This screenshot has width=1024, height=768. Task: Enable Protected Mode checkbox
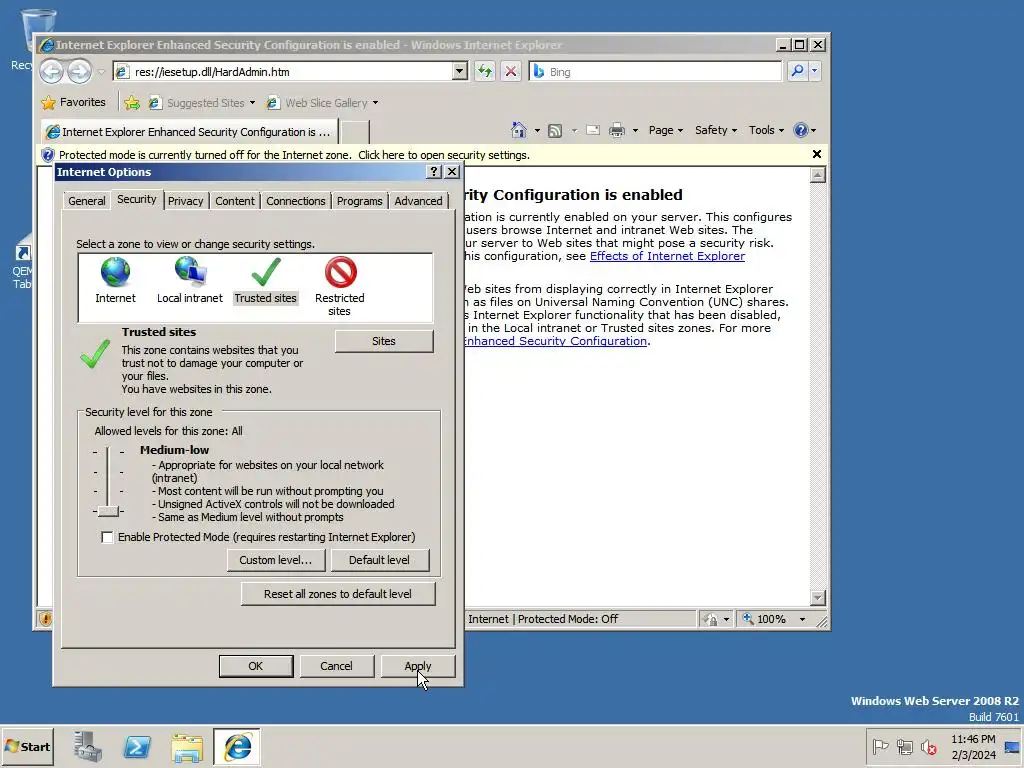(107, 537)
